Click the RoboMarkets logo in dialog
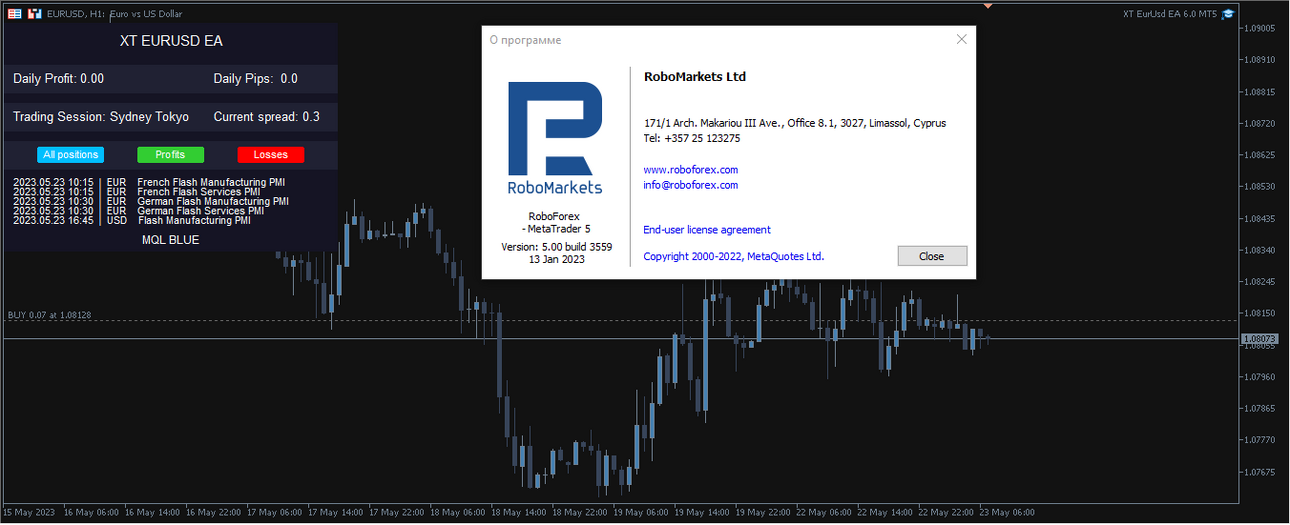The width and height of the screenshot is (1290, 525). [555, 138]
